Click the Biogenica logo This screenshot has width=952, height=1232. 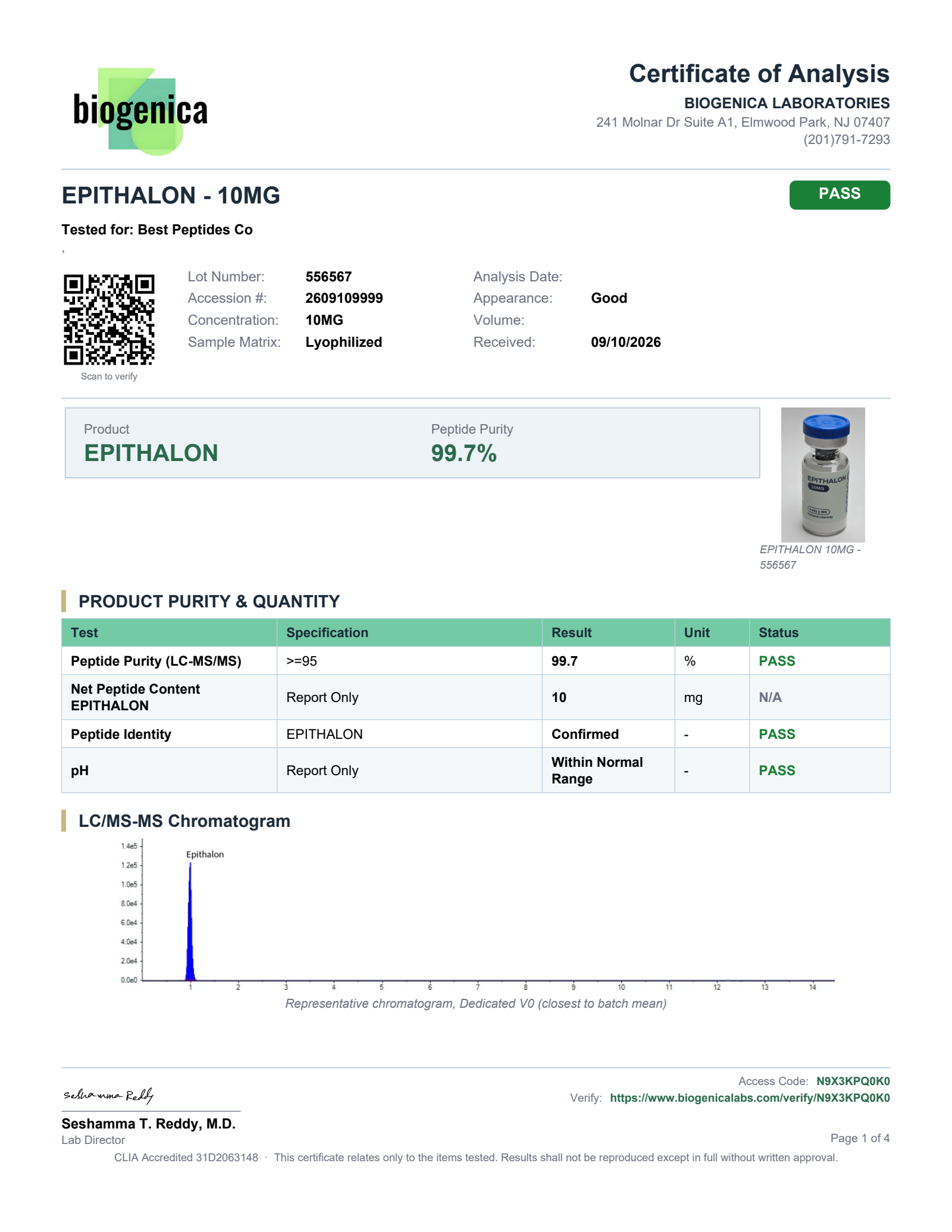pyautogui.click(x=140, y=111)
